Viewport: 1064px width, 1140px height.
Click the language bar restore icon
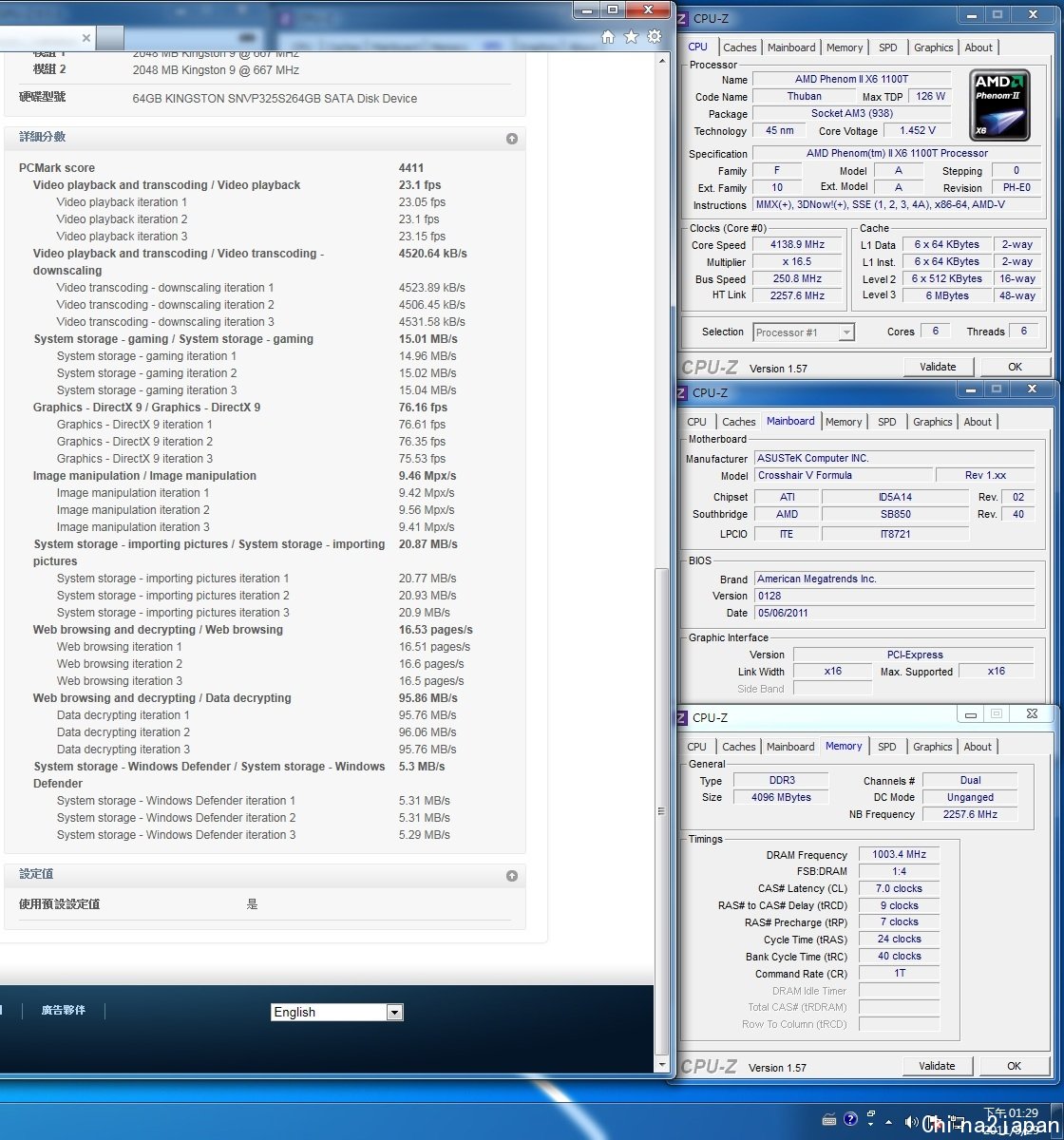point(871,1113)
